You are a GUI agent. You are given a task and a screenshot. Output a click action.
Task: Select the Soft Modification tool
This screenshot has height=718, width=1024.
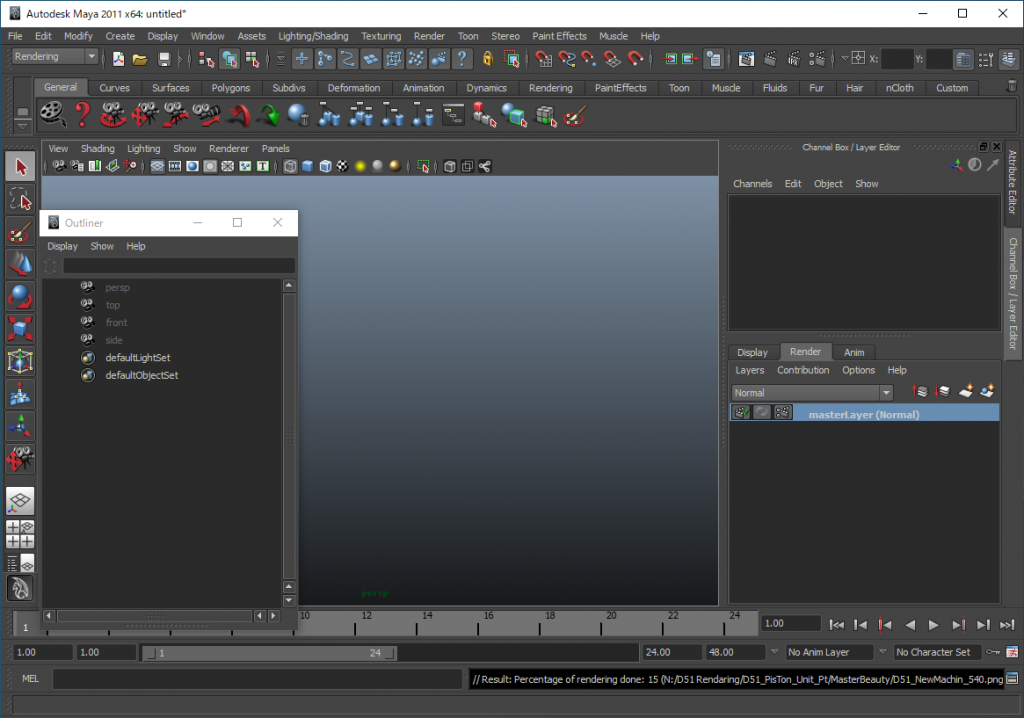[x=20, y=394]
